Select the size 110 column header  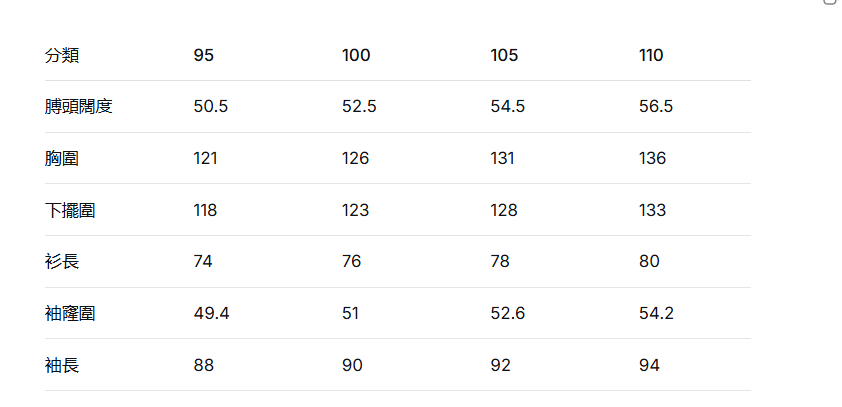[651, 55]
